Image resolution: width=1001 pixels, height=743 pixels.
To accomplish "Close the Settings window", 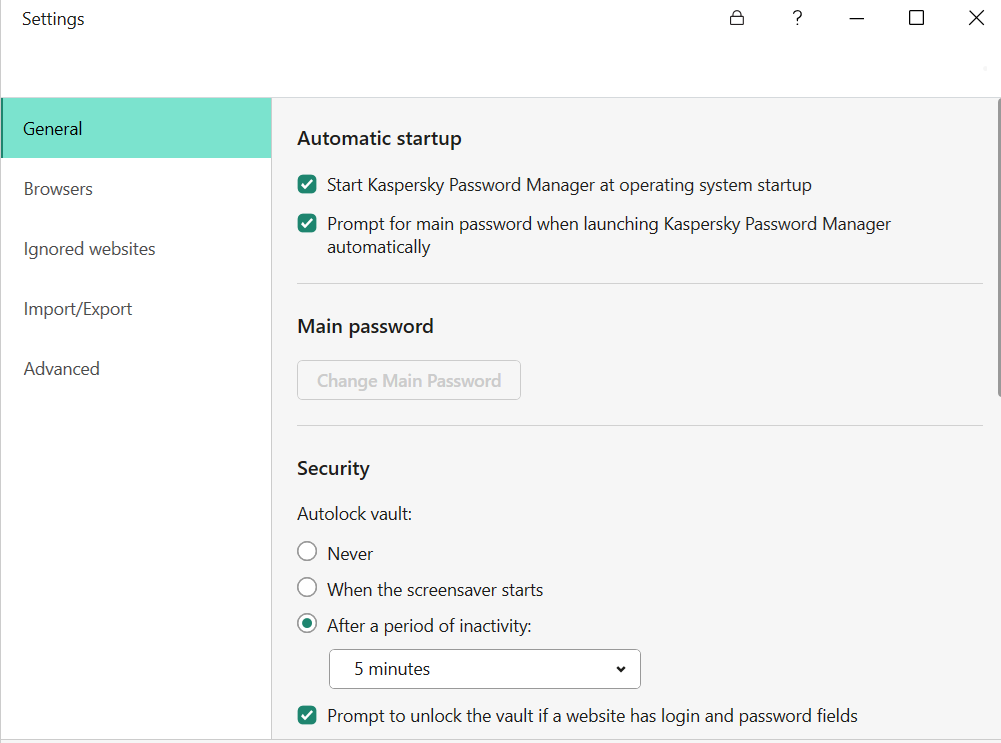I will pos(976,18).
